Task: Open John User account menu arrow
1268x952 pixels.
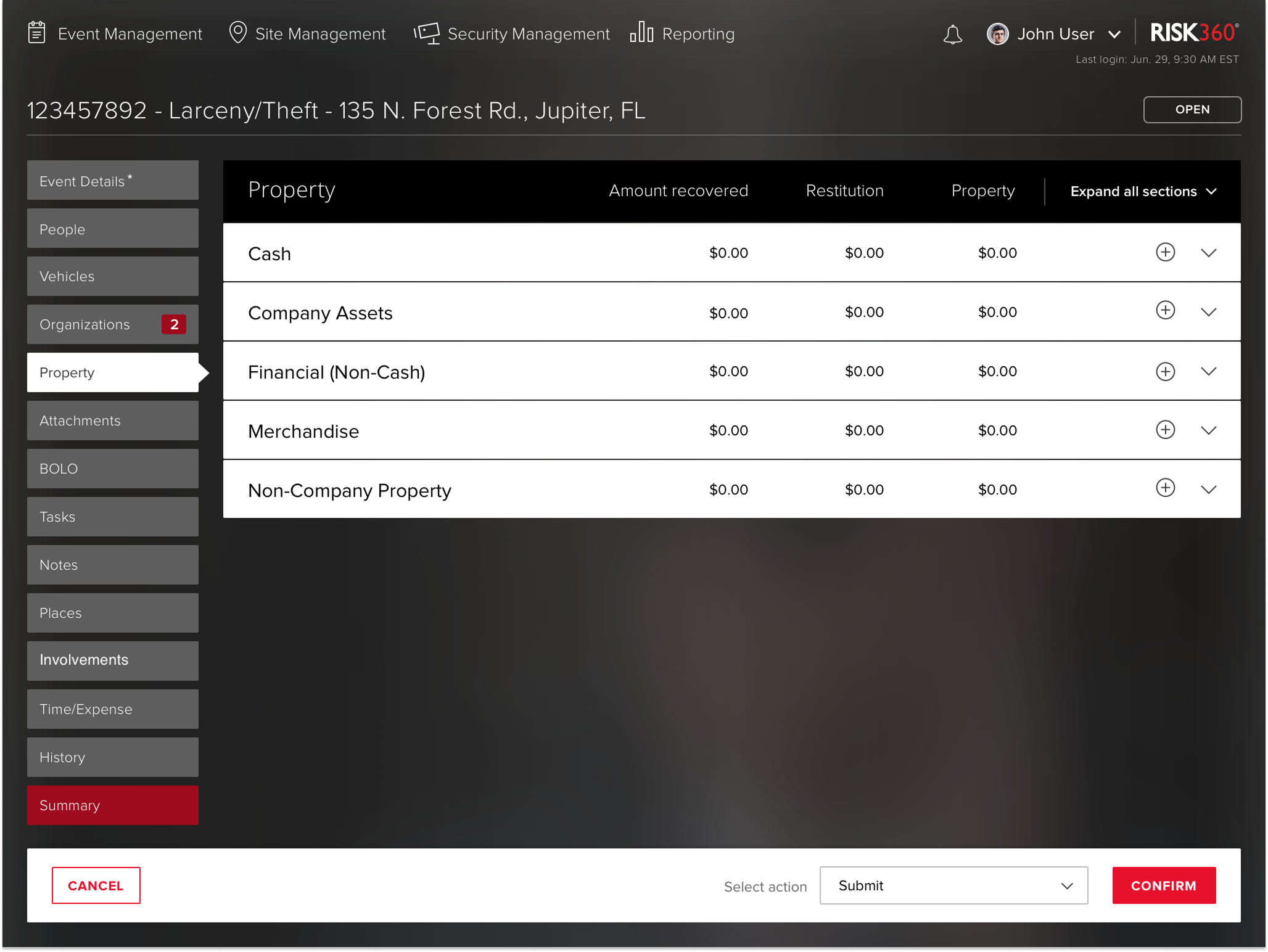Action: (x=1114, y=35)
